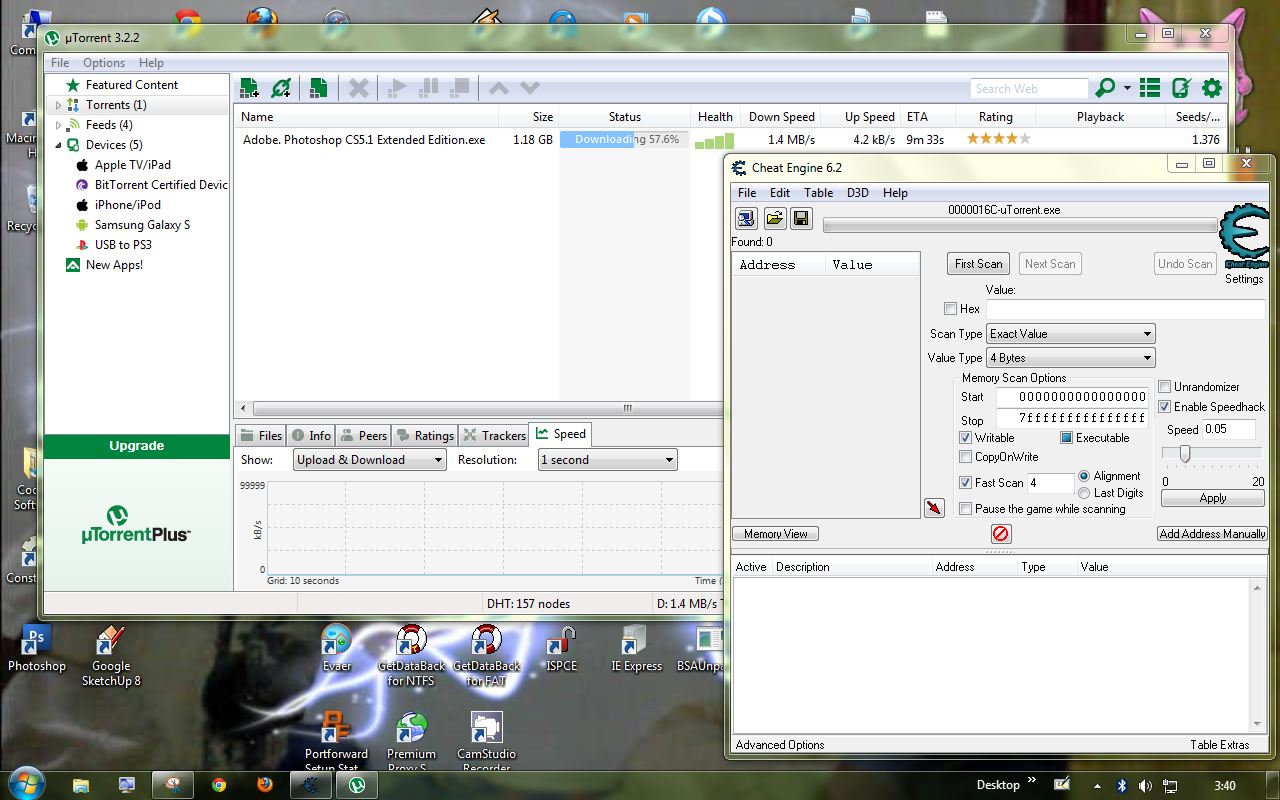Click Cheat Engine's open process icon

pos(746,218)
